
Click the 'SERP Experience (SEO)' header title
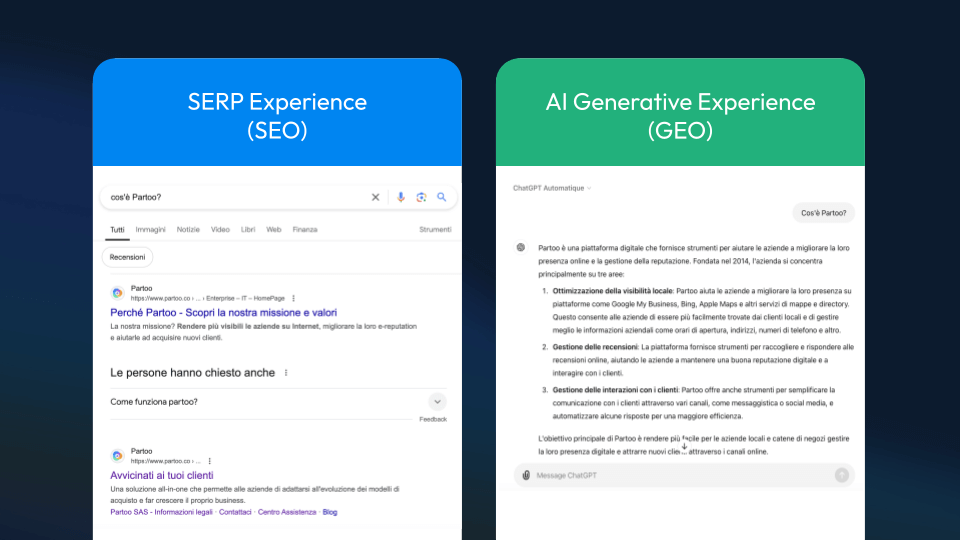click(x=277, y=115)
